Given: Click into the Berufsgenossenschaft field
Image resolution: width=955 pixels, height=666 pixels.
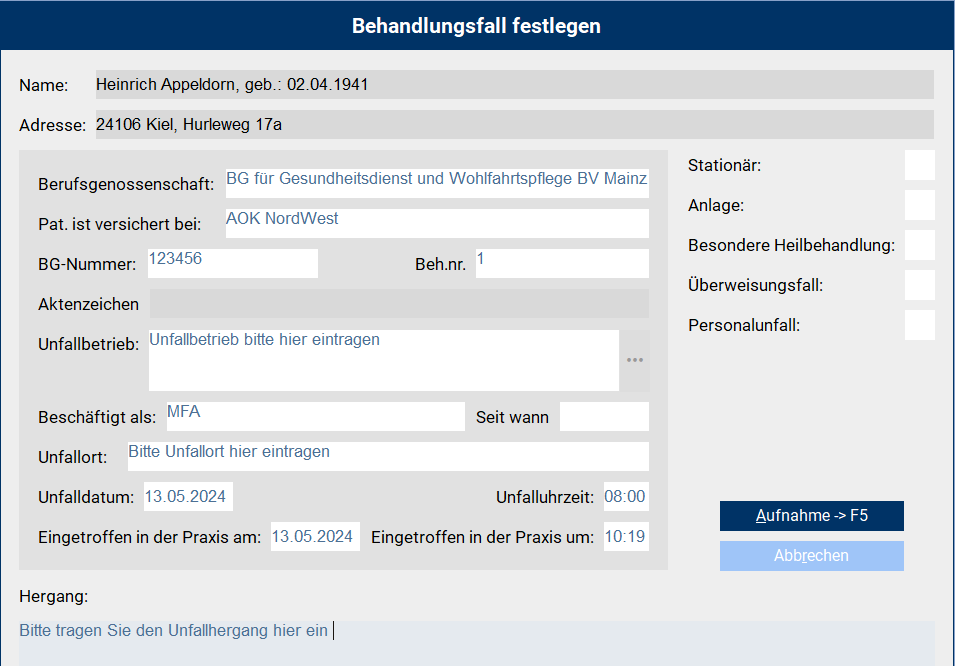Looking at the screenshot, I should [x=437, y=183].
